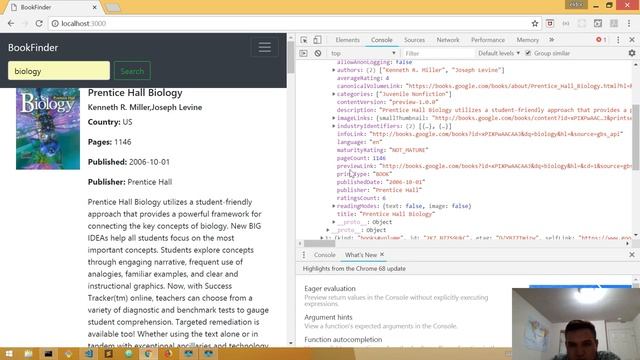The height and width of the screenshot is (360, 640).
Task: Select the Console tab in DevTools
Action: click(x=381, y=40)
